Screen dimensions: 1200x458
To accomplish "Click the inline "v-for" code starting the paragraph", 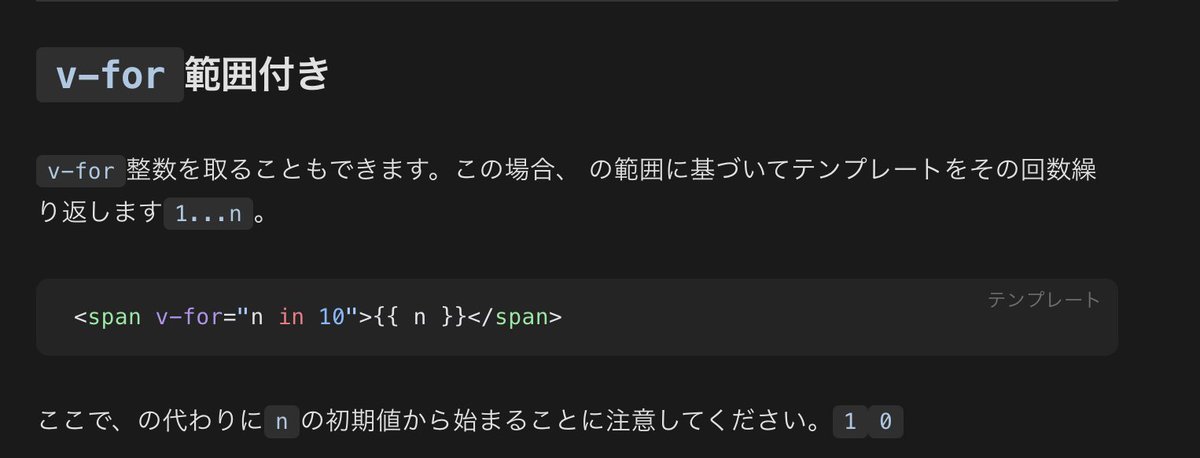I will pos(81,171).
